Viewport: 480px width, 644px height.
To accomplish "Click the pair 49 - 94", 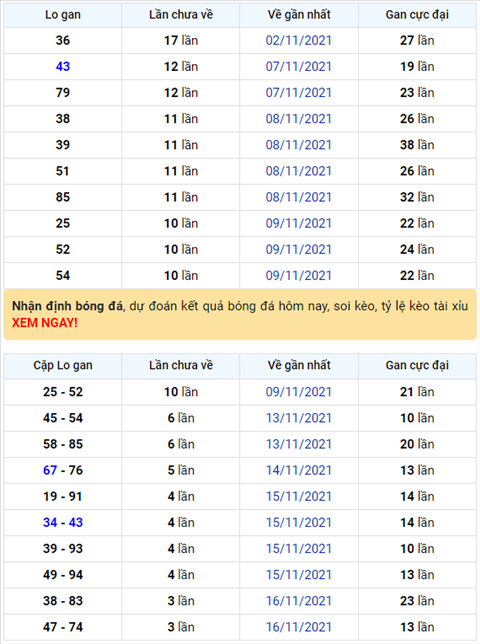I will pos(63,575).
